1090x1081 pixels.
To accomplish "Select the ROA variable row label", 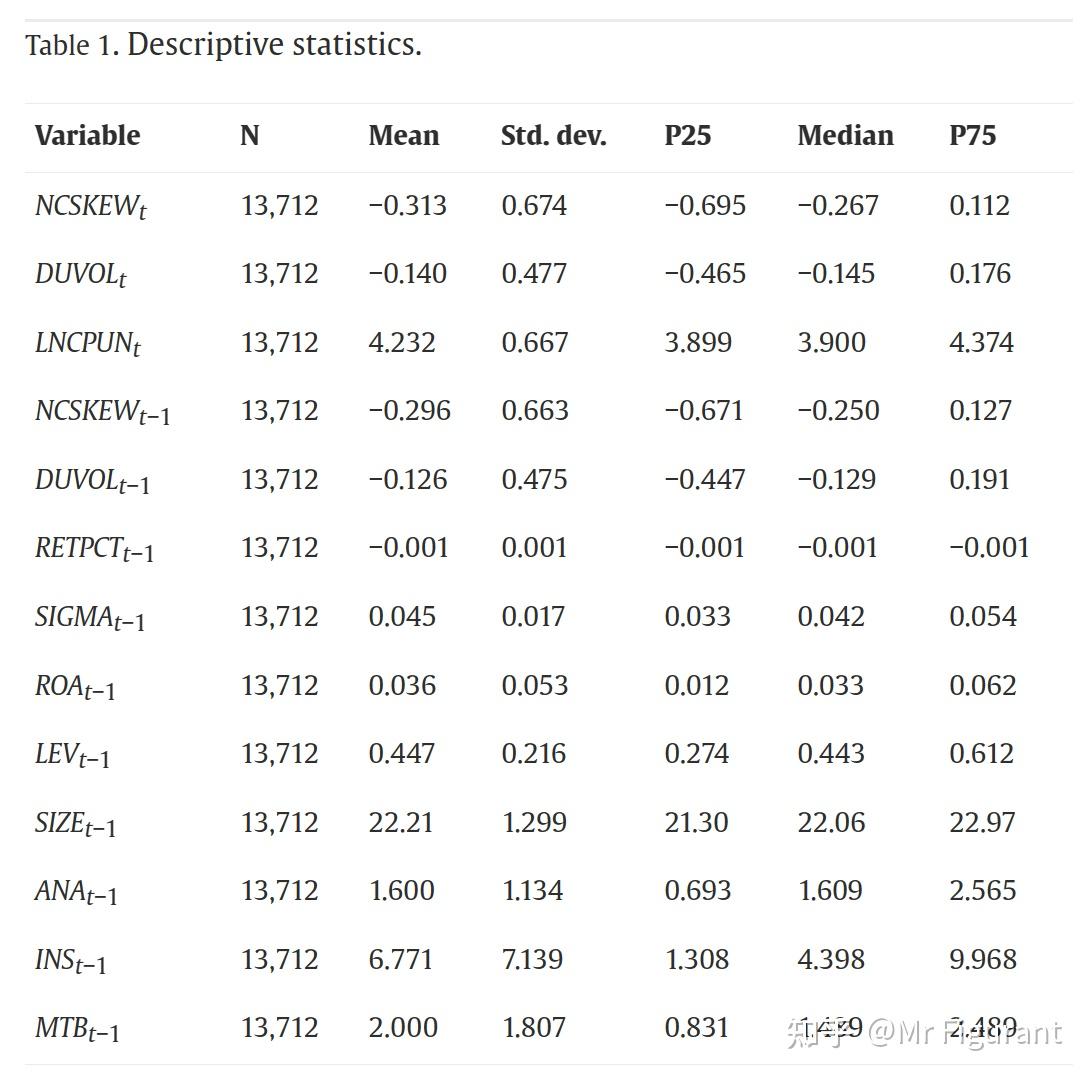I will tap(75, 687).
